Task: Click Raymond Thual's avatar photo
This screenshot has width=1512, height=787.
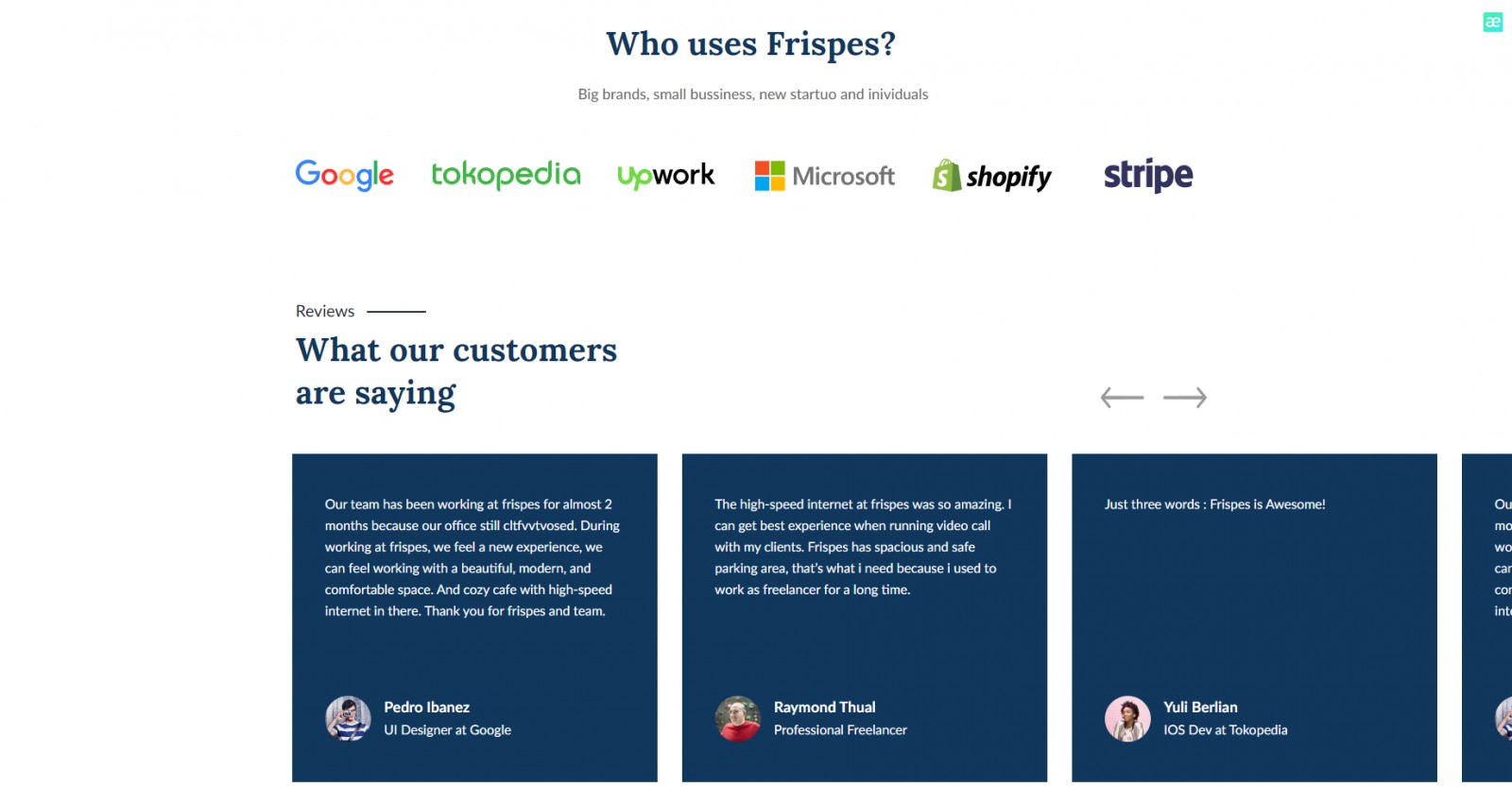Action: click(x=738, y=719)
